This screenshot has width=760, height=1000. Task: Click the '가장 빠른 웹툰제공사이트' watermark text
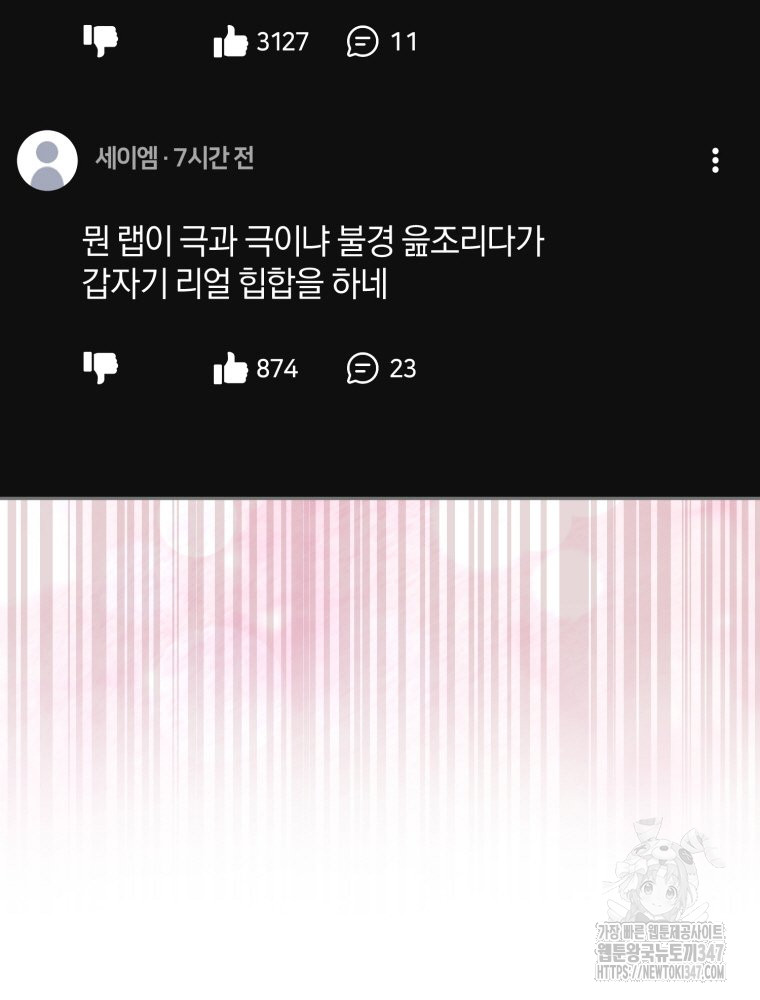pos(661,932)
